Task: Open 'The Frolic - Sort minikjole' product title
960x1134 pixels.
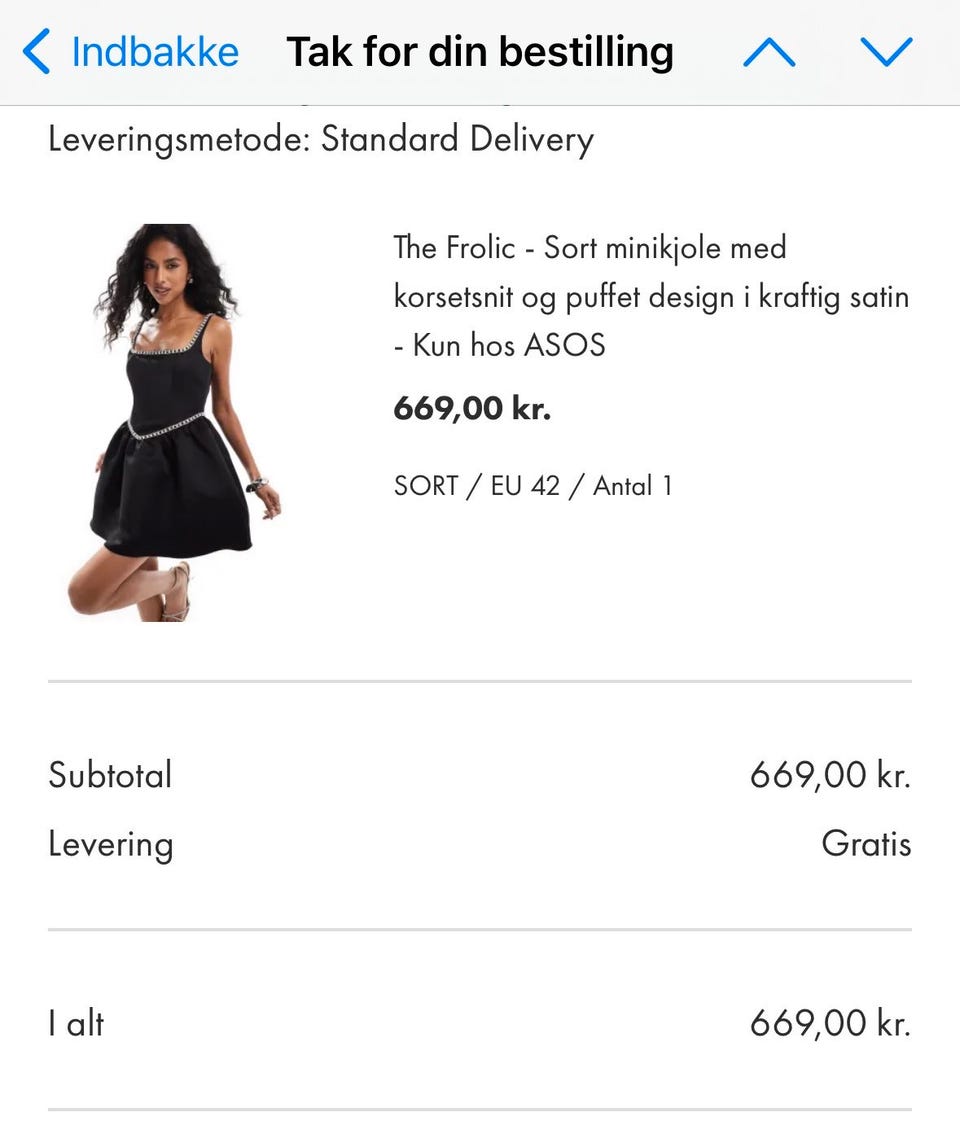Action: [x=590, y=247]
